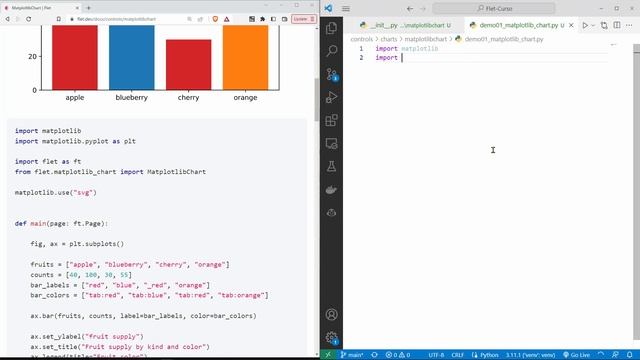Open changes compare icon in editor toolbar
This screenshot has width=640, height=360.
pos(604,25)
